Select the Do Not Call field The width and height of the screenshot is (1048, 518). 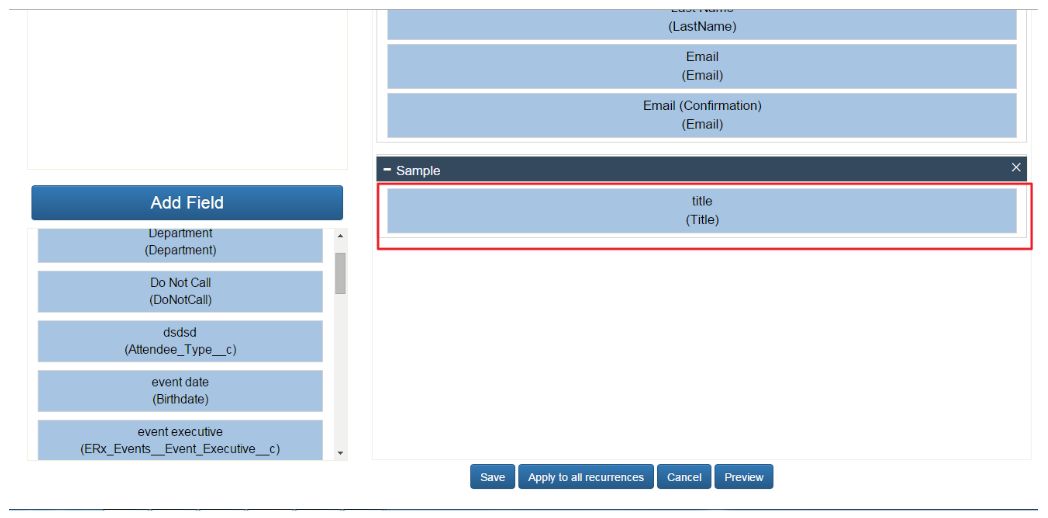point(180,291)
